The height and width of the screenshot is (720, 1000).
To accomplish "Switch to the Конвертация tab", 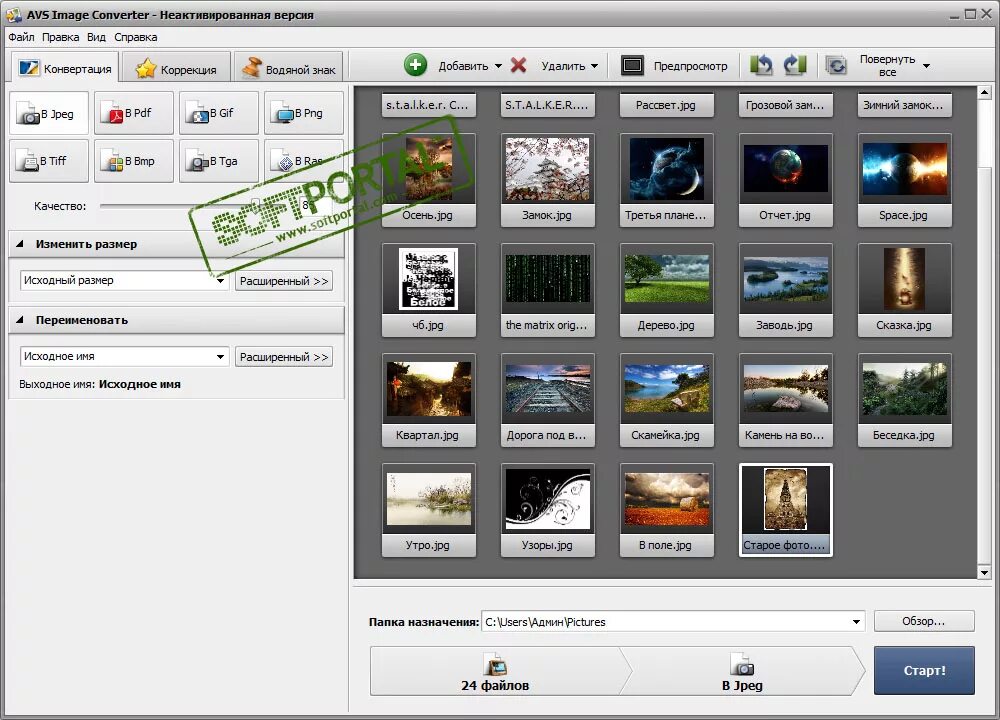I will 65,68.
